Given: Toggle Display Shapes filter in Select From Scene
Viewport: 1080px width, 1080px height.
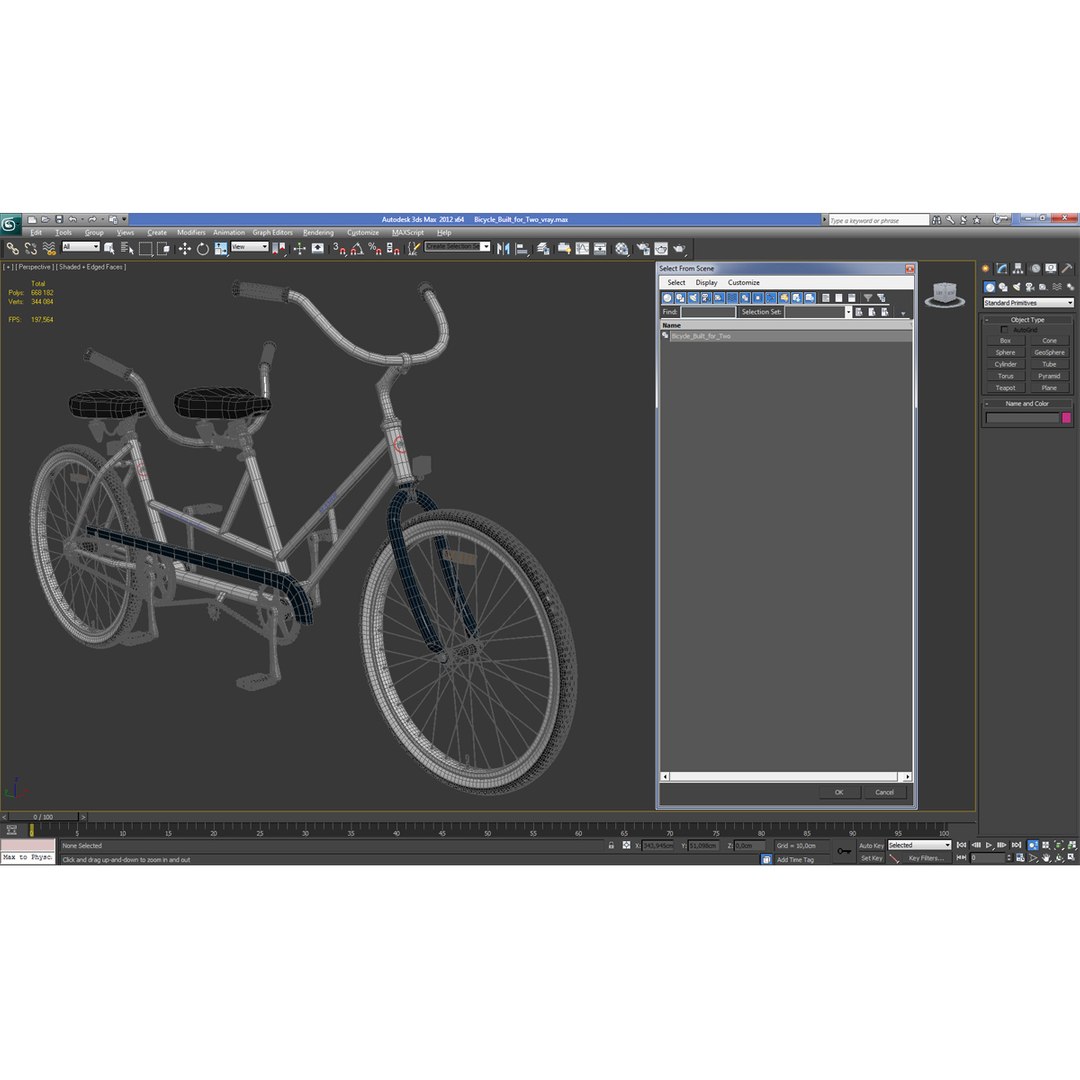Looking at the screenshot, I should pos(680,298).
